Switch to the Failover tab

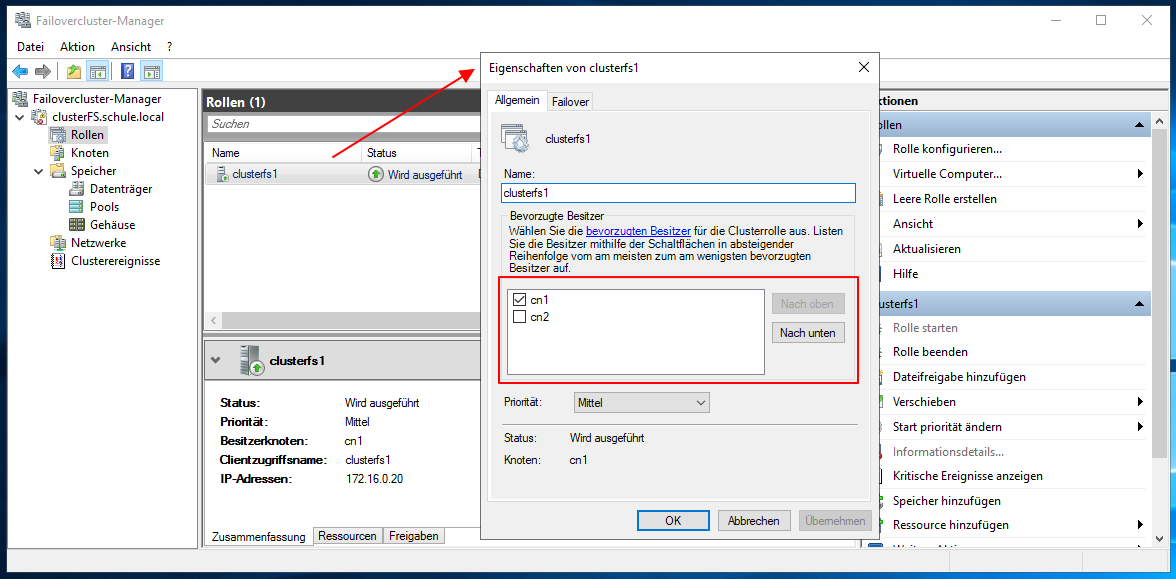pyautogui.click(x=569, y=100)
